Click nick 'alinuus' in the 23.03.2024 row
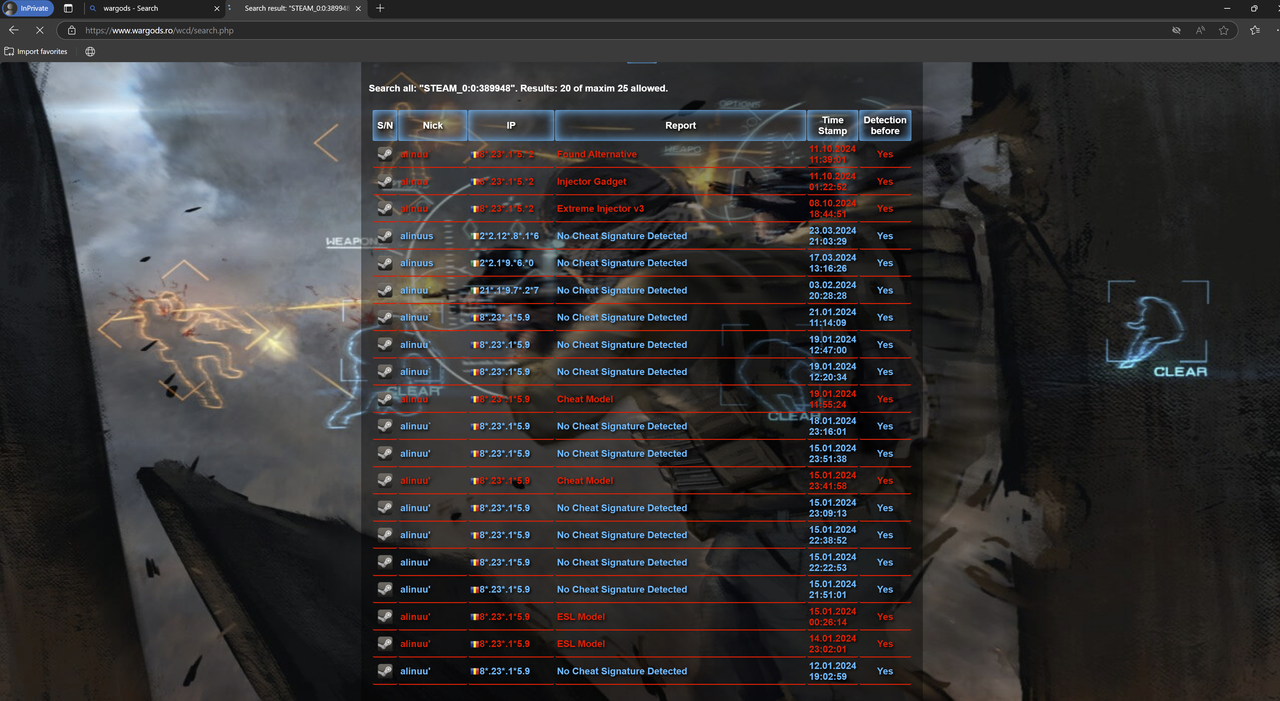Screen dimensions: 1280x701 (x=417, y=236)
